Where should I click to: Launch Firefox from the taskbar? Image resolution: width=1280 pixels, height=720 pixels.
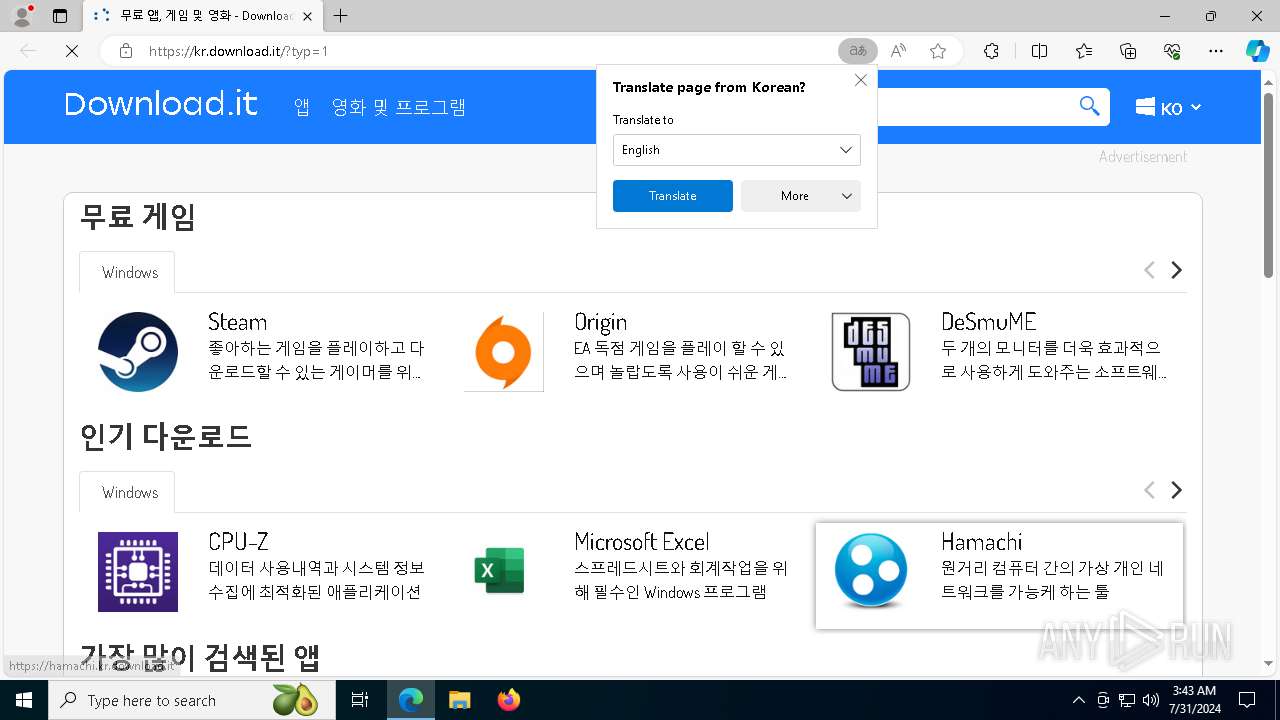509,700
